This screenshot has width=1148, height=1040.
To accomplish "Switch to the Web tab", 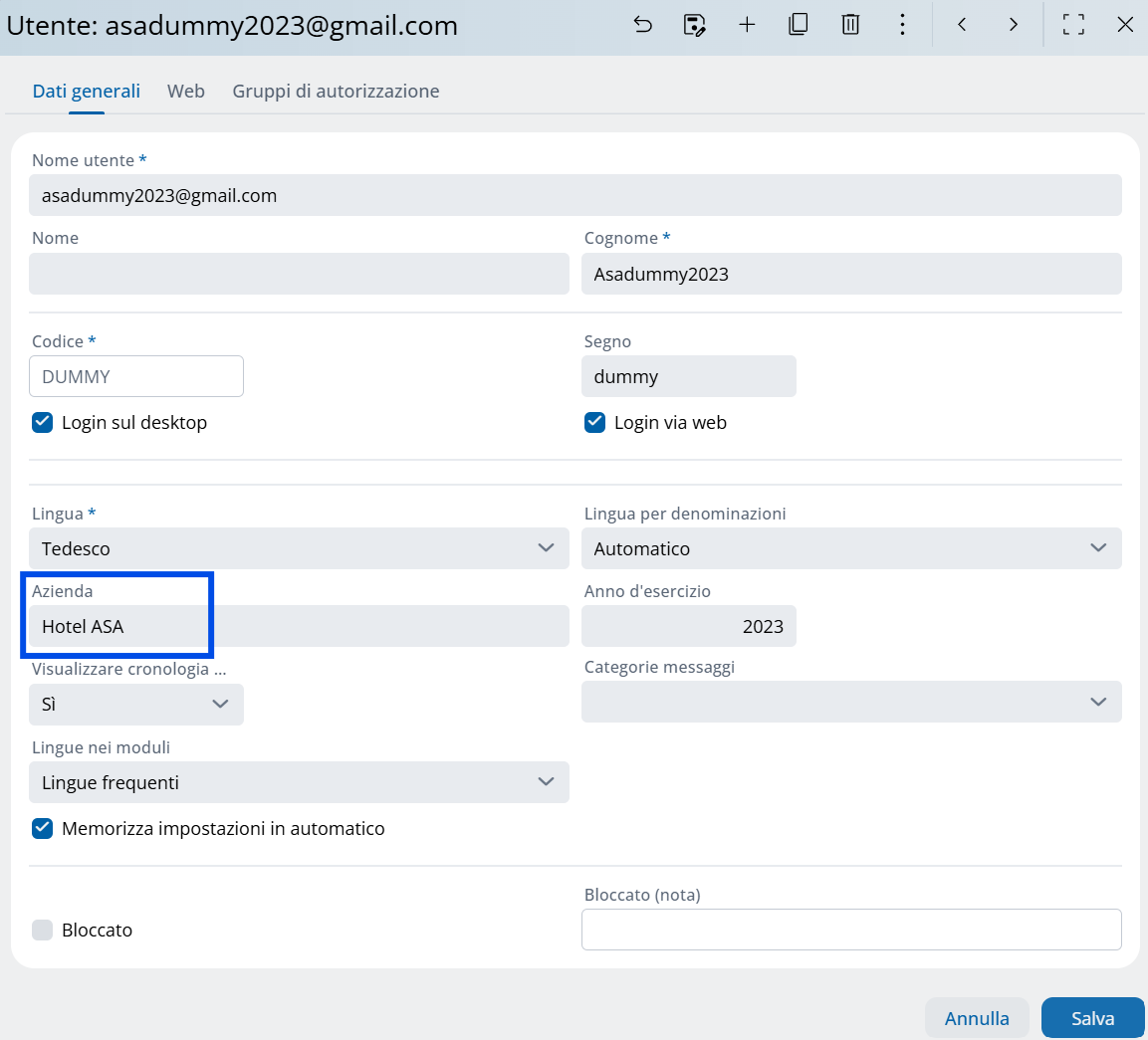I will click(186, 92).
